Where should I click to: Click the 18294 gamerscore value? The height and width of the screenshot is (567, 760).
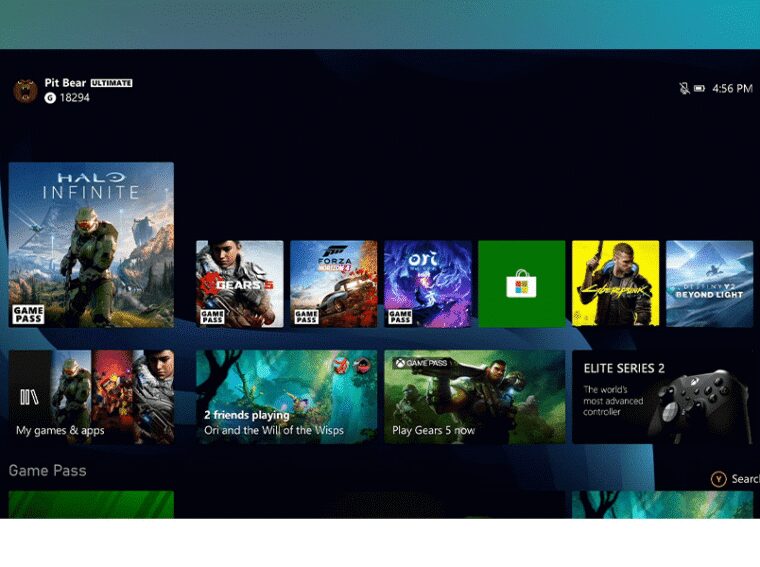(x=75, y=98)
